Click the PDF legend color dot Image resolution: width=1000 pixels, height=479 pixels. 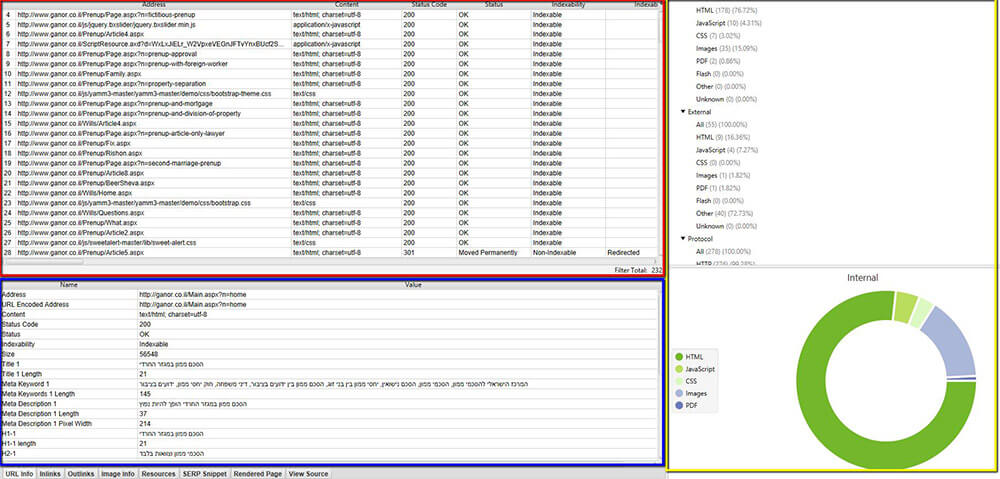click(679, 406)
